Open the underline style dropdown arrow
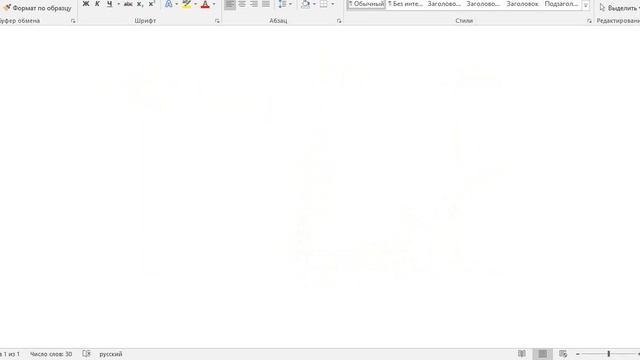Viewport: 640px width, 360px height. coord(118,4)
